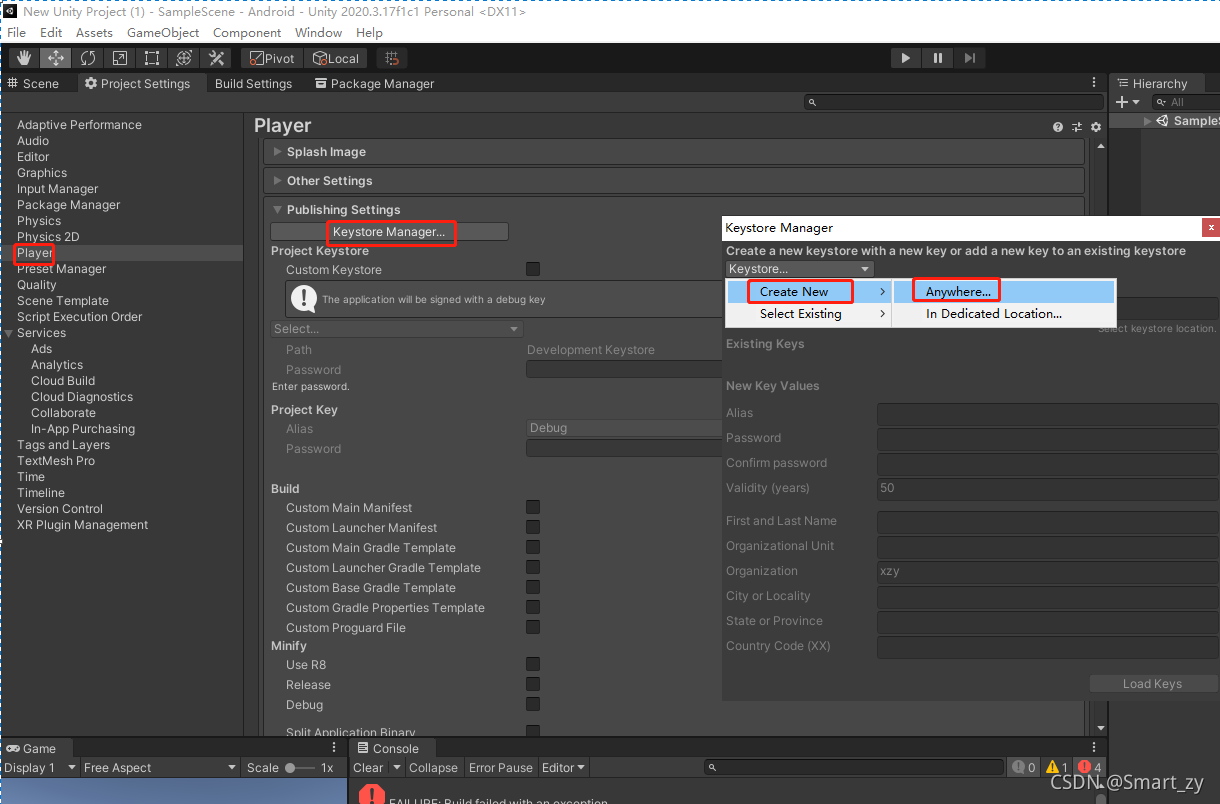The image size is (1220, 804).
Task: Tick the Use R8 checkbox
Action: 533,664
